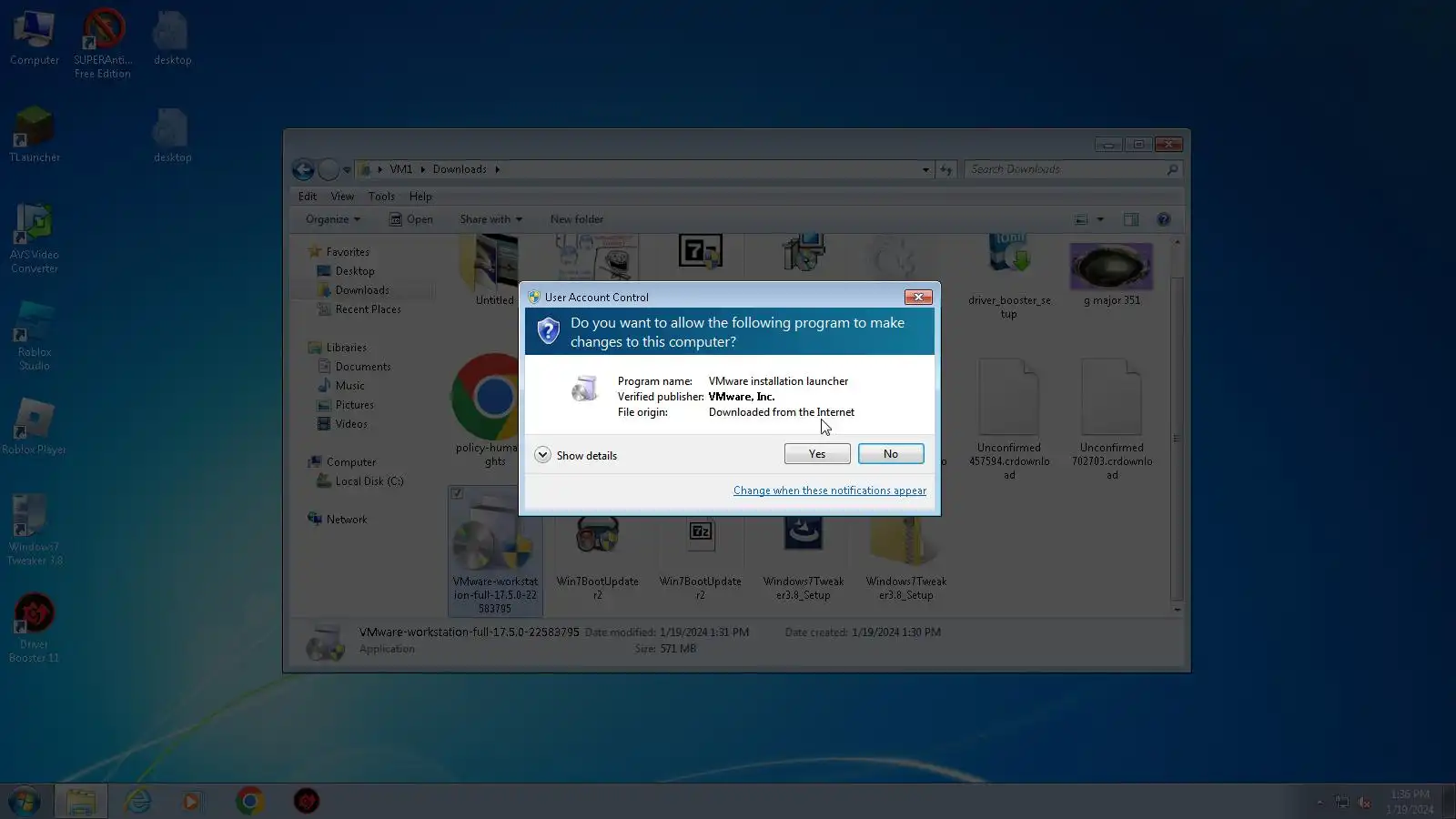Select the g major 351 file

pyautogui.click(x=1111, y=273)
